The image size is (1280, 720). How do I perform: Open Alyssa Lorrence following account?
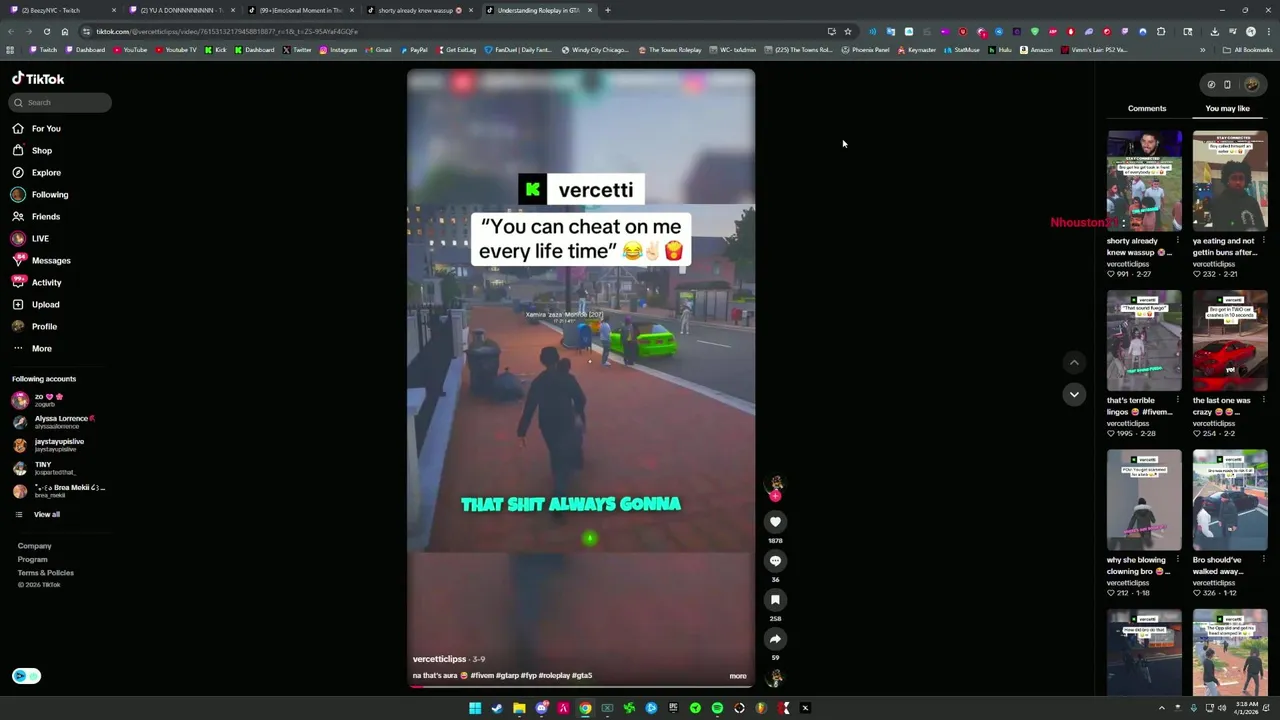pos(55,423)
